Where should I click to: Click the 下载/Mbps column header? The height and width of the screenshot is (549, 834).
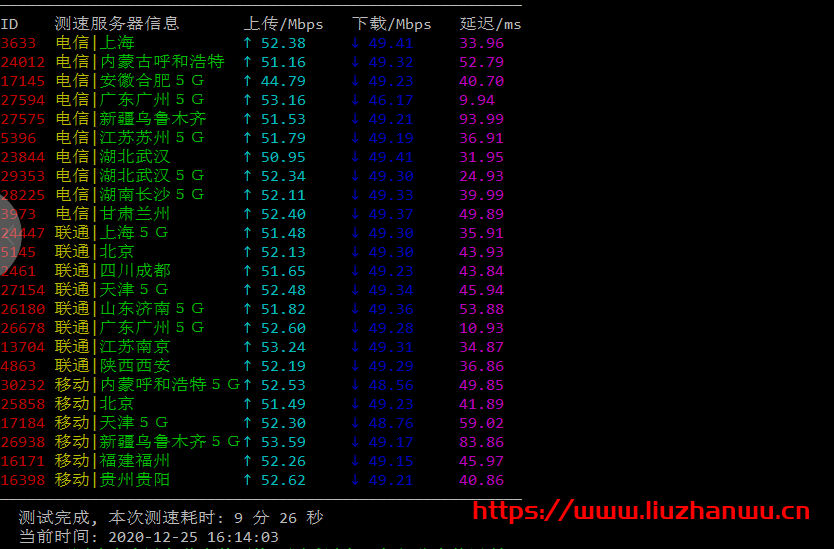[x=392, y=24]
